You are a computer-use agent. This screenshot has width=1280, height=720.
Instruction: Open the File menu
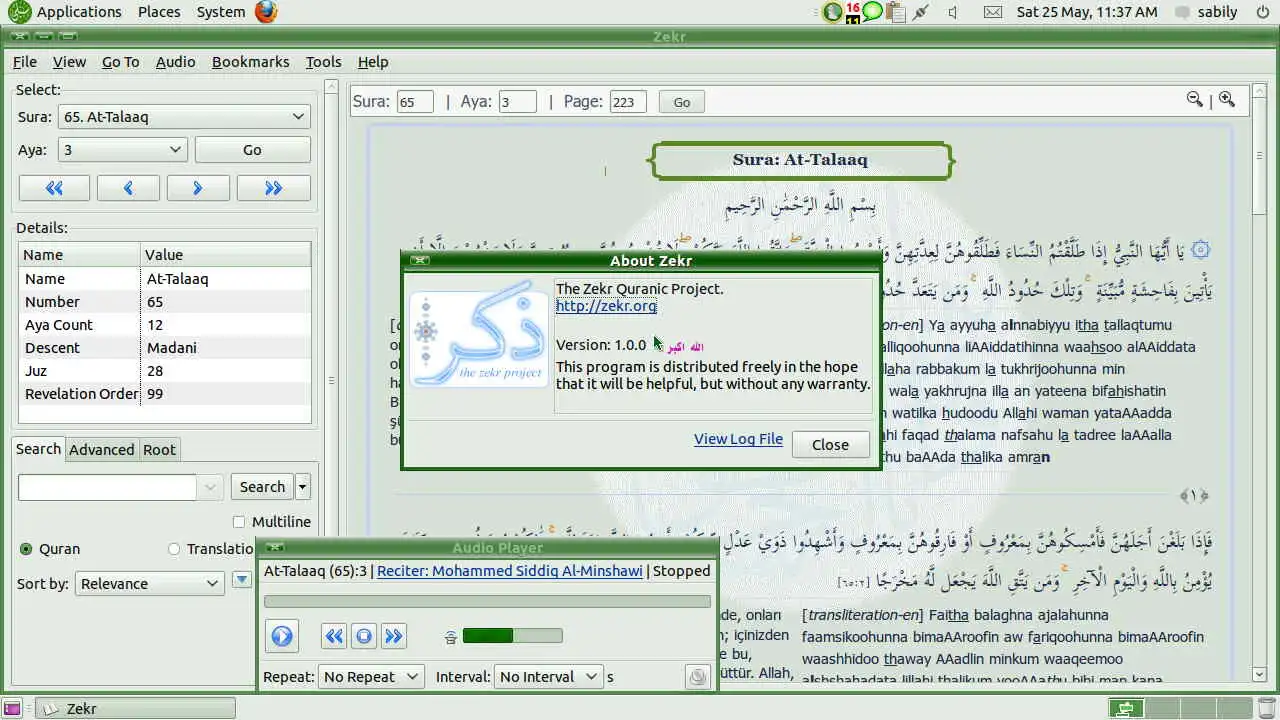(25, 62)
